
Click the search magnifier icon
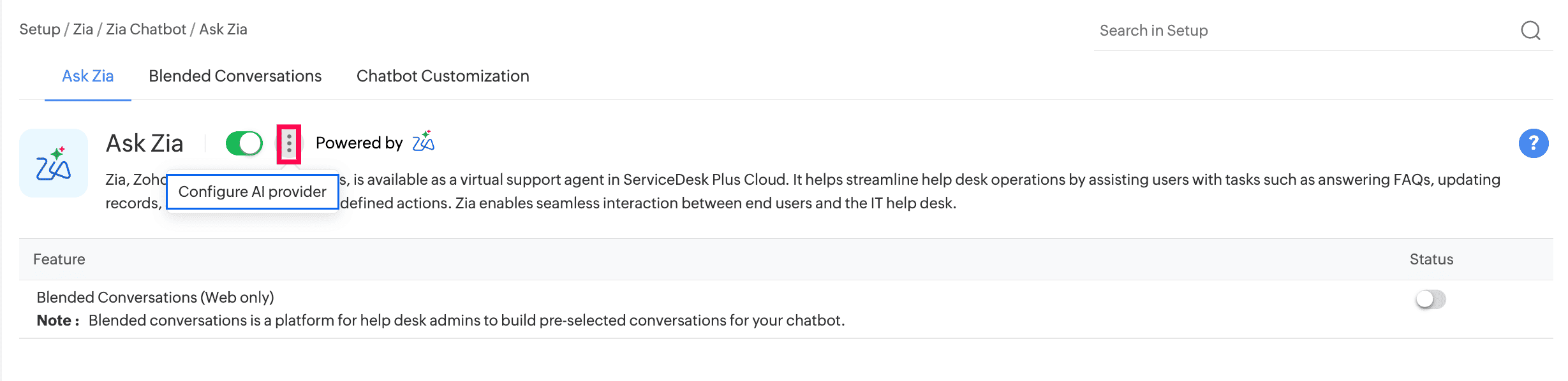tap(1530, 30)
